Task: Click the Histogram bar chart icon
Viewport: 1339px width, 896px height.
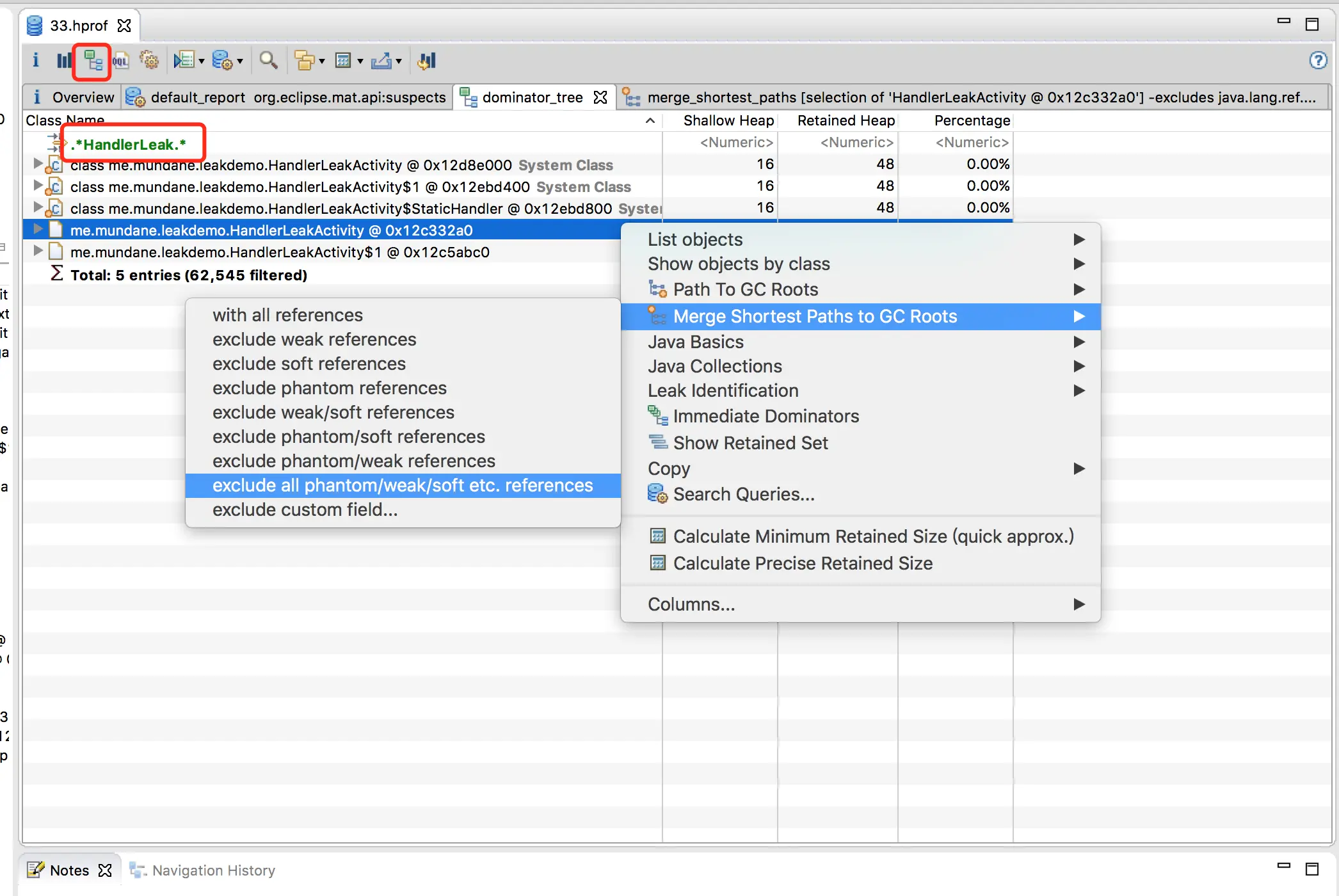Action: click(64, 61)
